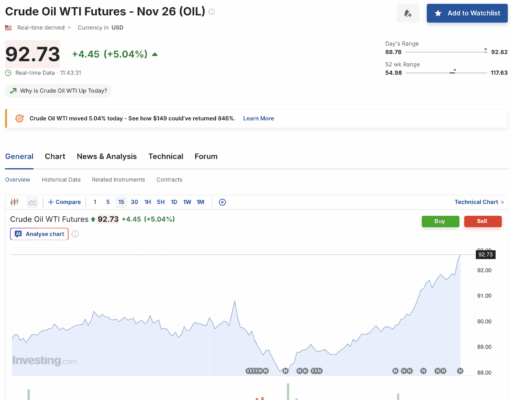Click the Analyse chart button

point(39,234)
